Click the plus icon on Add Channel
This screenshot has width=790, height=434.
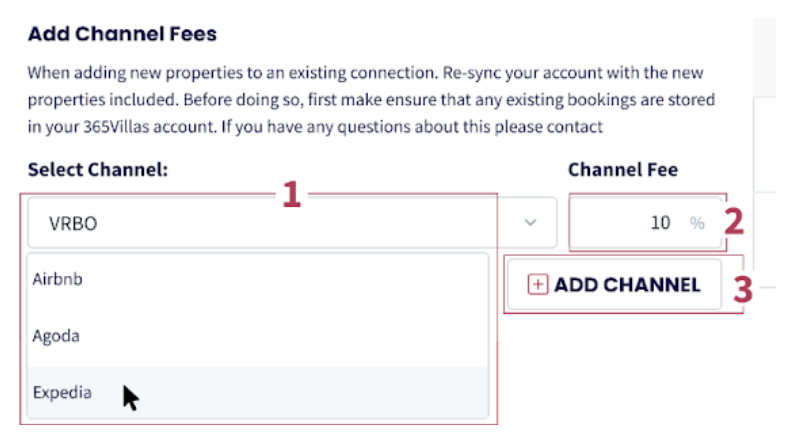pos(538,285)
